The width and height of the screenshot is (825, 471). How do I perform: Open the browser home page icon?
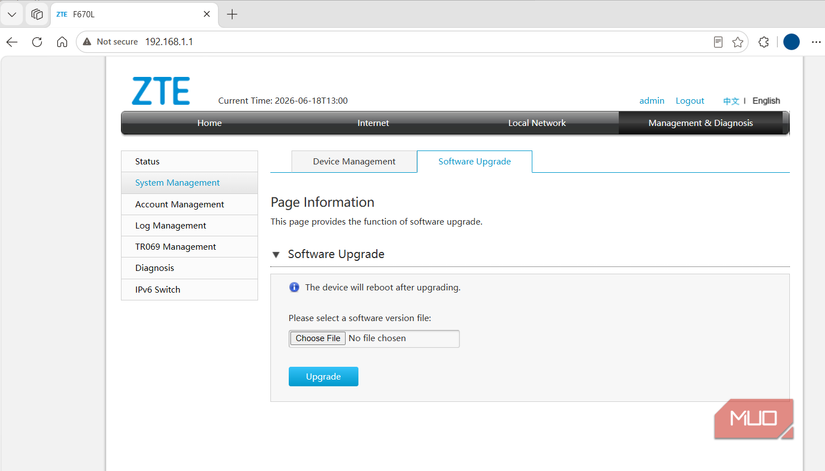coord(62,42)
